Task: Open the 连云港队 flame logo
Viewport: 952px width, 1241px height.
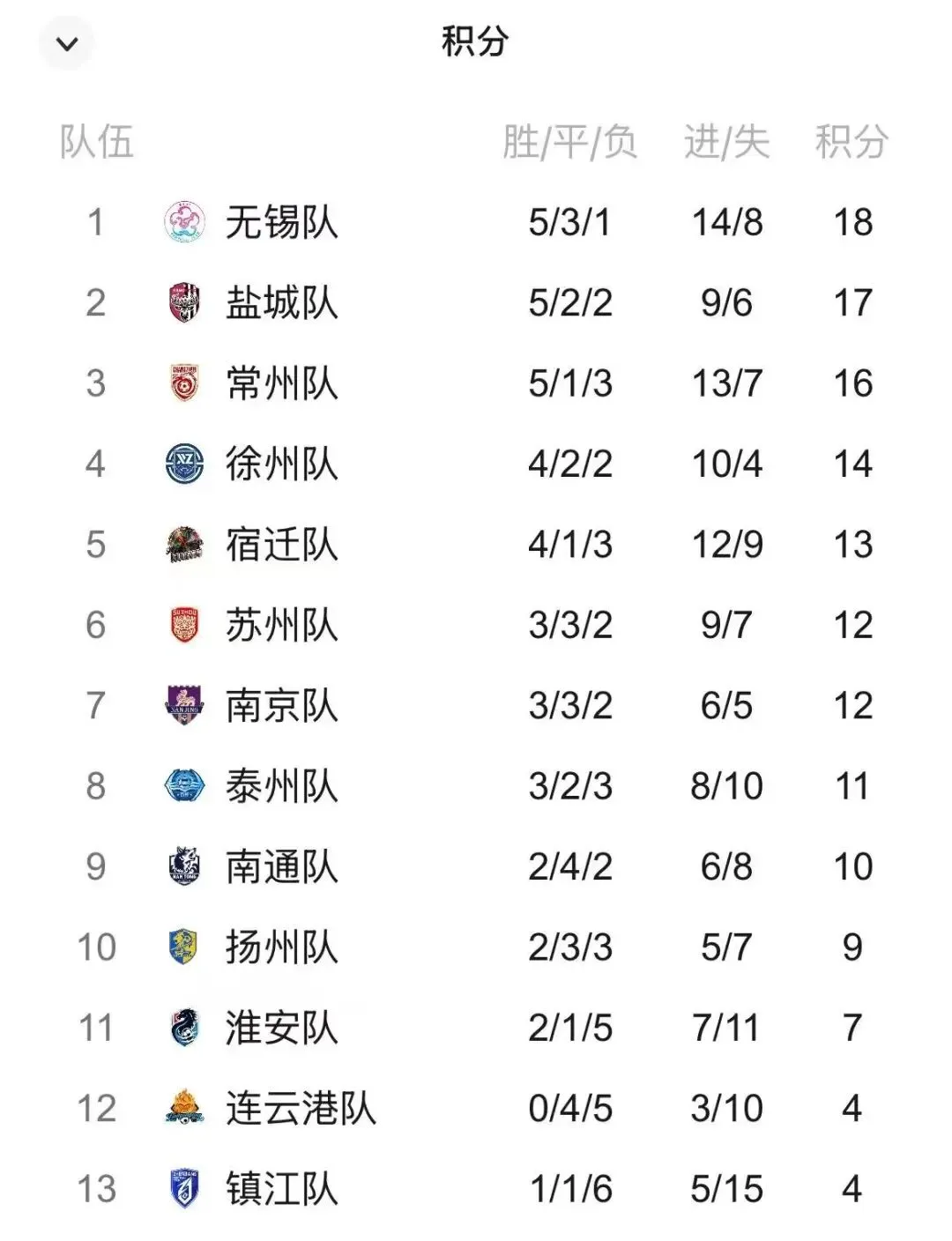Action: pyautogui.click(x=185, y=1108)
